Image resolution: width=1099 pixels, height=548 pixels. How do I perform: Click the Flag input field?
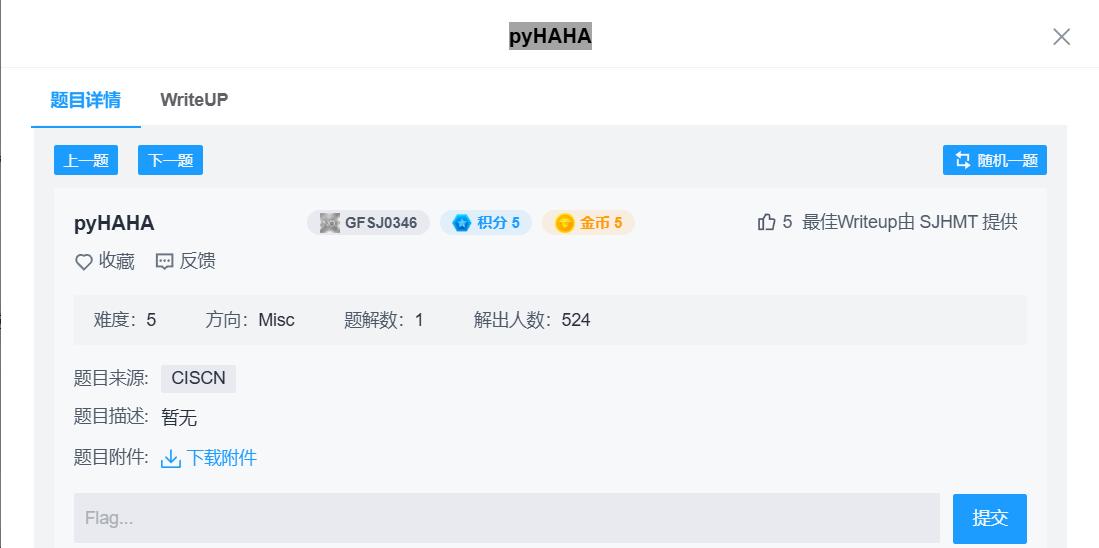(x=506, y=518)
